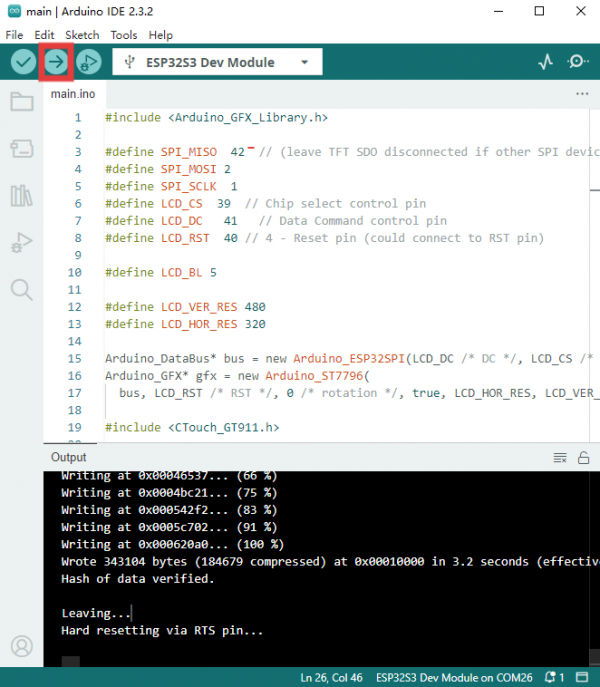This screenshot has width=600, height=687.
Task: Minimize the Arduino IDE window
Action: (498, 11)
